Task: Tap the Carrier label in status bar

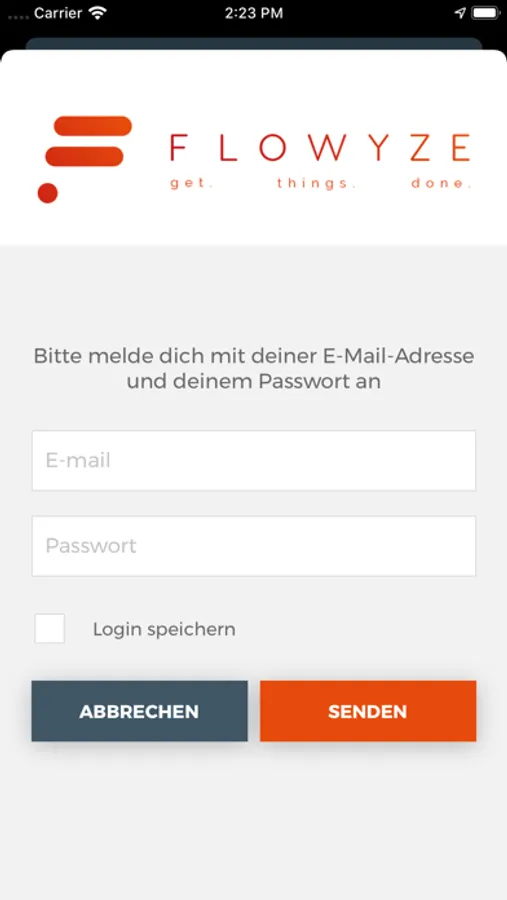Action: (x=58, y=13)
